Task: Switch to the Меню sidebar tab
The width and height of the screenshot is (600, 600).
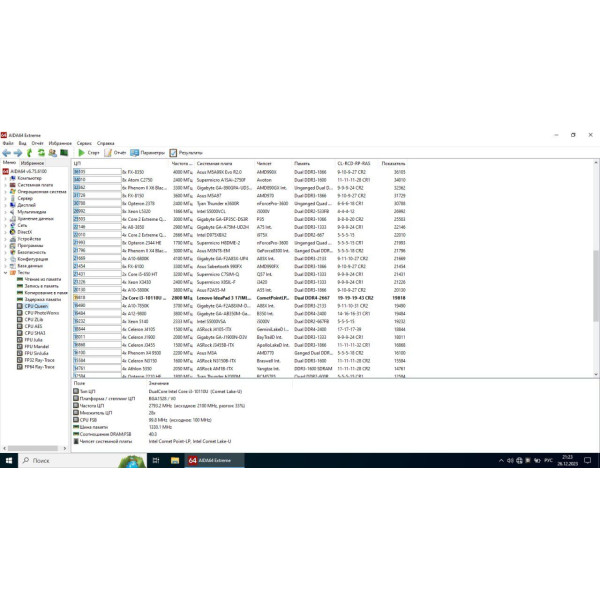Action: pyautogui.click(x=9, y=163)
